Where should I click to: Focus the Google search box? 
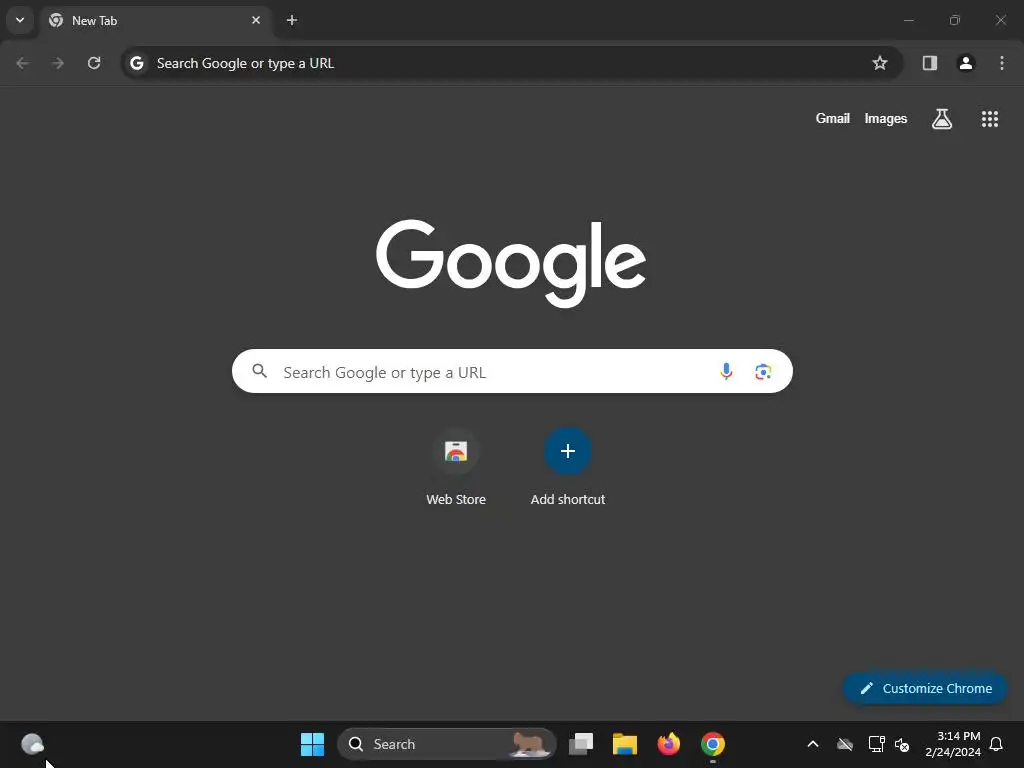[x=512, y=372]
